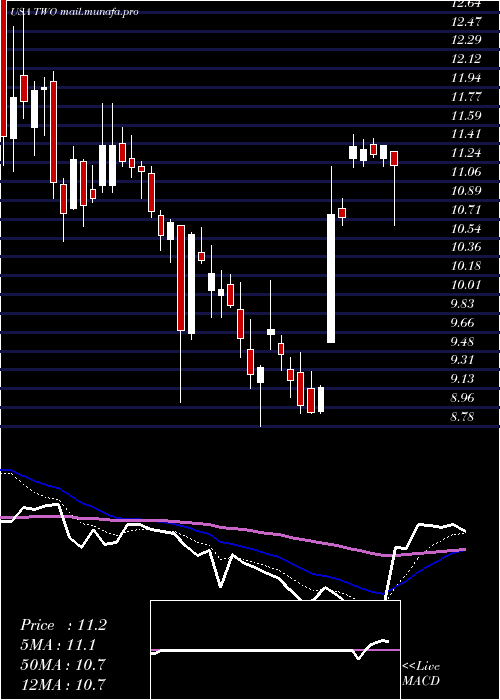
Task: Click the 11.94 price axis label
Action: [466, 78]
